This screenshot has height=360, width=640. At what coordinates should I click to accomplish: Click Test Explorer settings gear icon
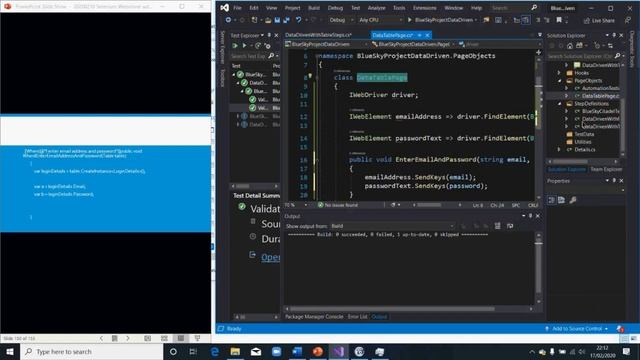pyautogui.click(x=268, y=46)
